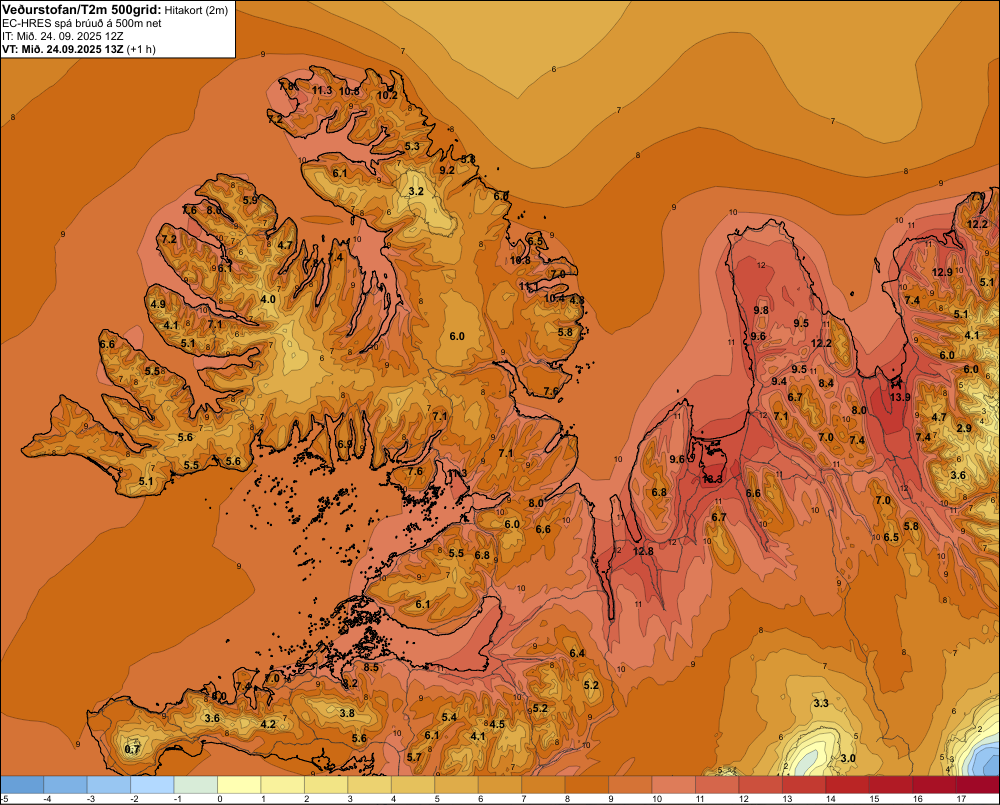
Task: Select the 6.6 value on western peninsula tip
Action: 107,344
